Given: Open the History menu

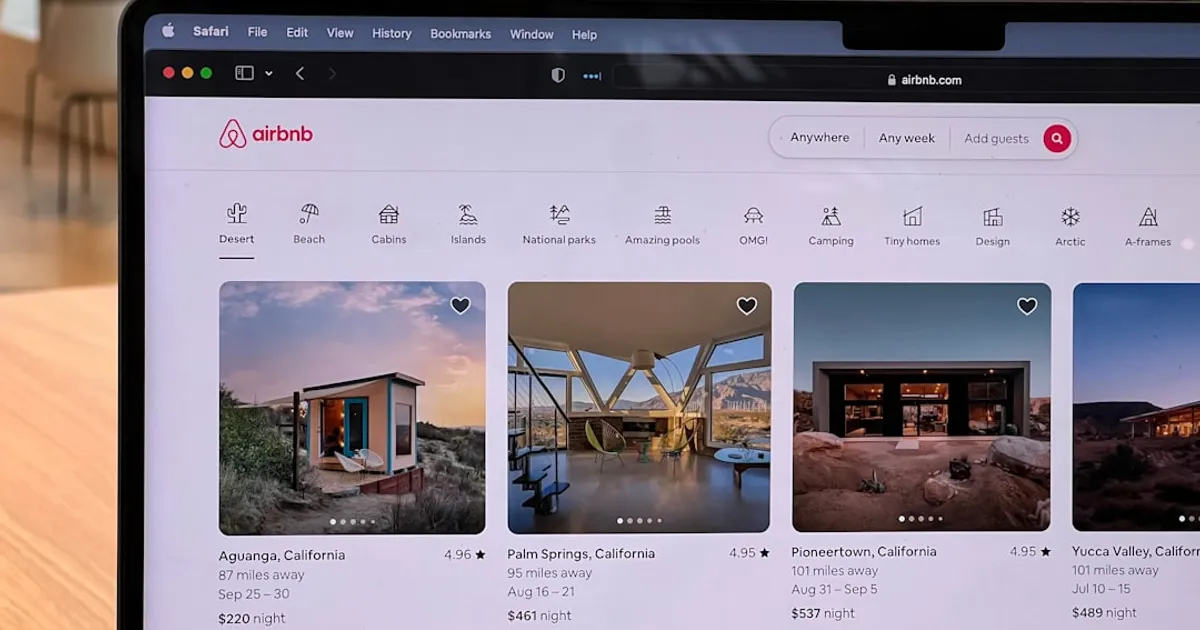Looking at the screenshot, I should click(x=391, y=33).
